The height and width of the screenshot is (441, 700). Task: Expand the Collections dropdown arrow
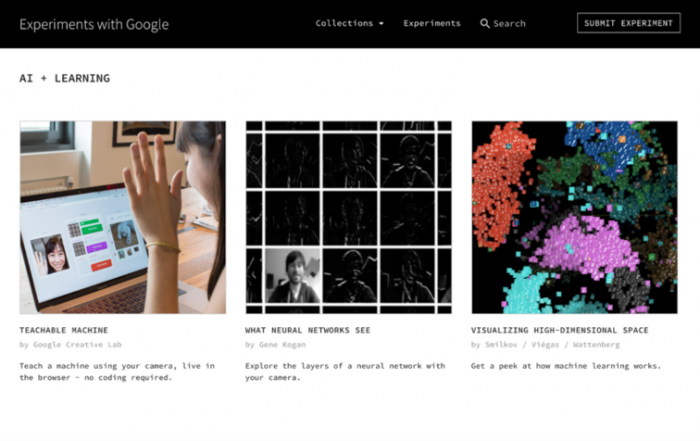pos(381,24)
